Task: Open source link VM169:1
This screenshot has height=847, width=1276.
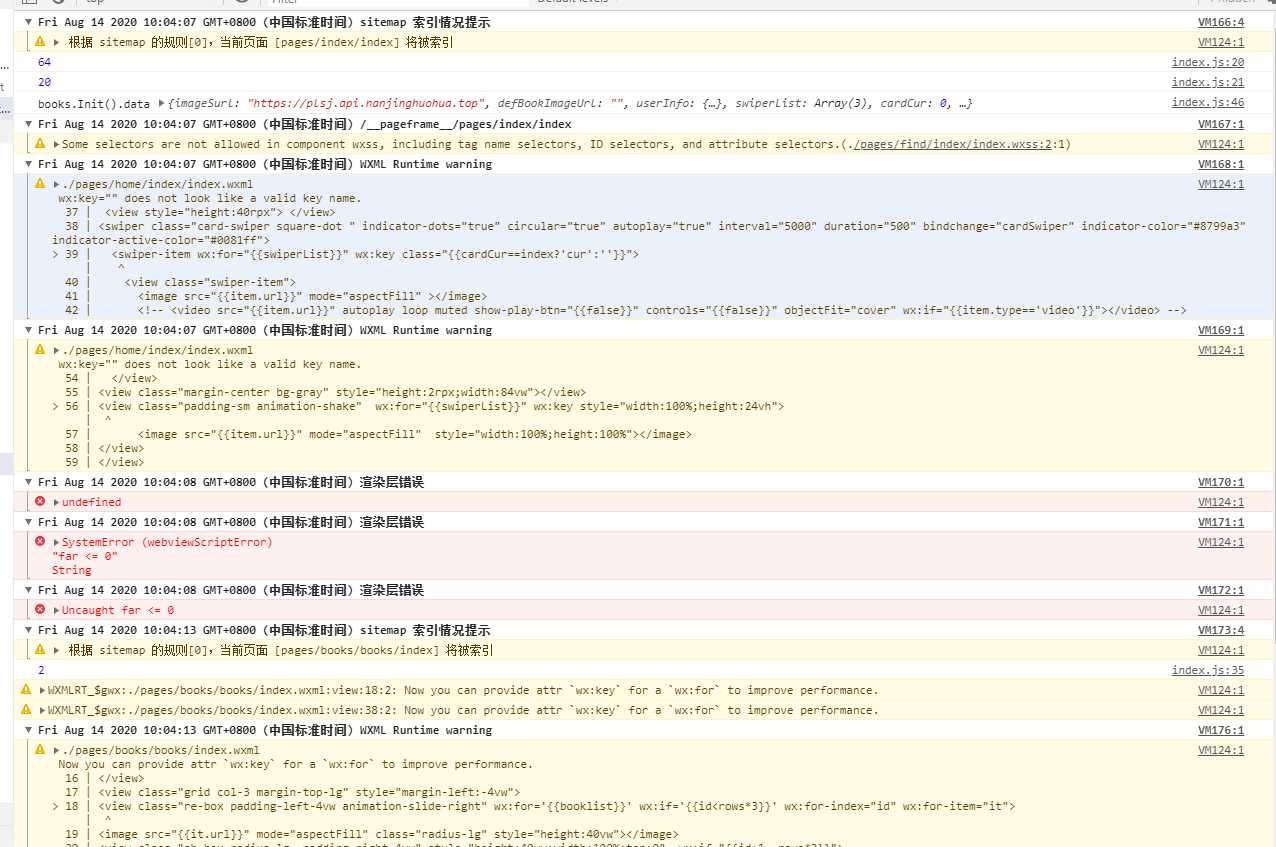Action: coord(1221,330)
